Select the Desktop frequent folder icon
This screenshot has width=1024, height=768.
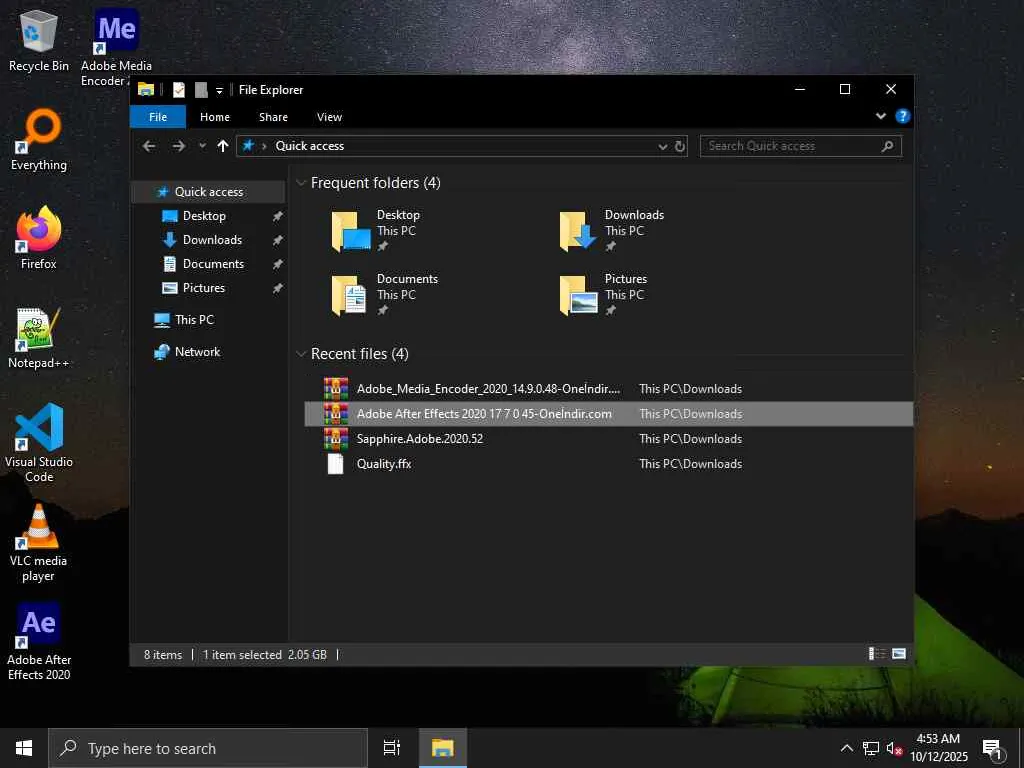coord(351,231)
